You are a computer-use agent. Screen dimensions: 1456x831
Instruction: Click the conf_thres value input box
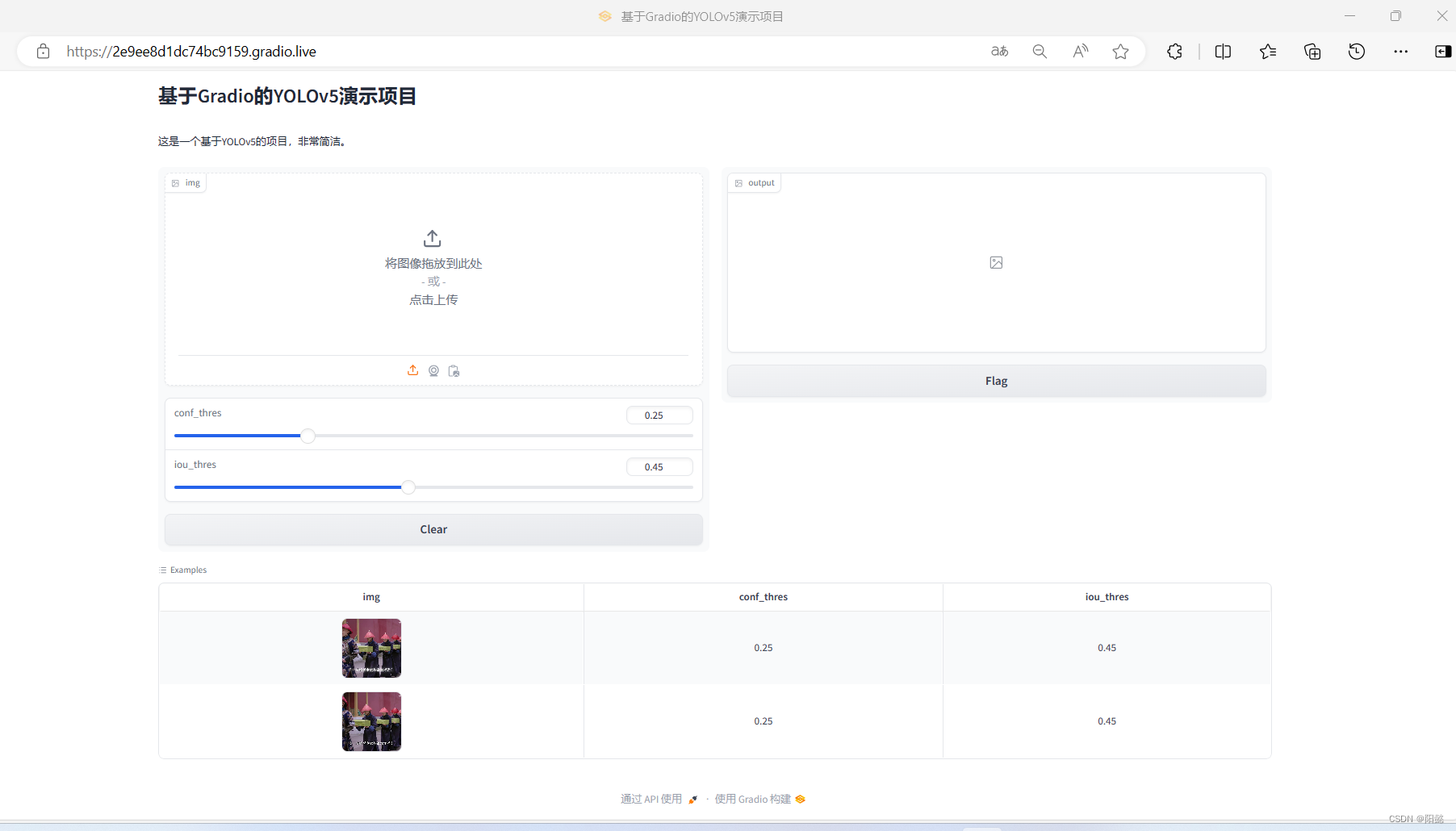tap(659, 415)
